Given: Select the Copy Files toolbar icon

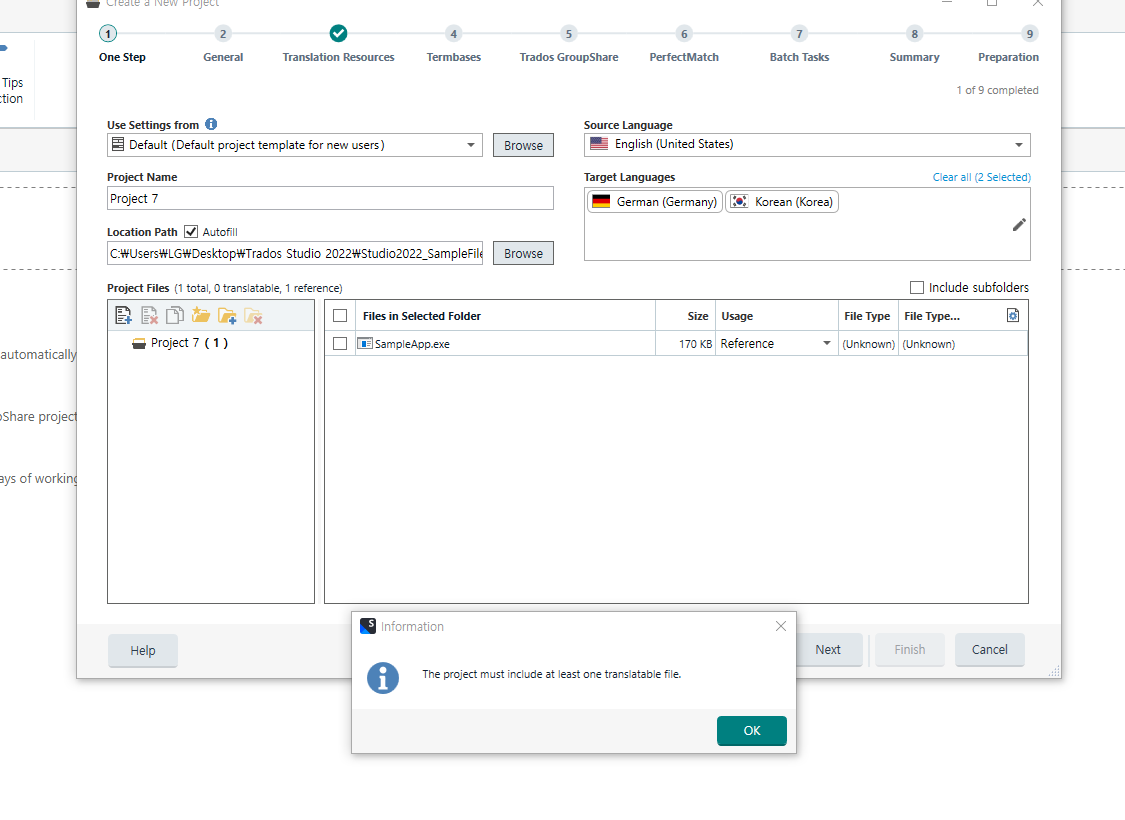Looking at the screenshot, I should point(175,314).
